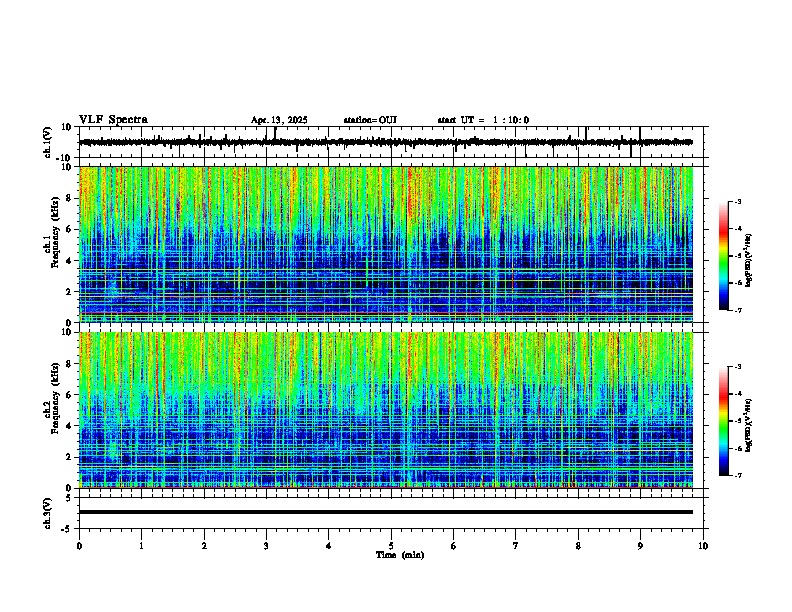The height and width of the screenshot is (612, 792).
Task: Click time axis tick label "9"
Action: (x=640, y=546)
